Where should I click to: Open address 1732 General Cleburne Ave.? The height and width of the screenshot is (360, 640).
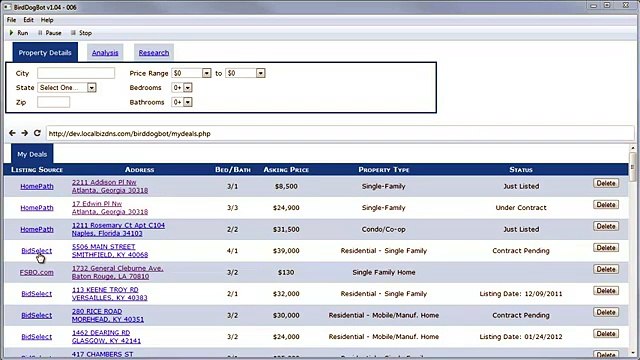[118, 272]
